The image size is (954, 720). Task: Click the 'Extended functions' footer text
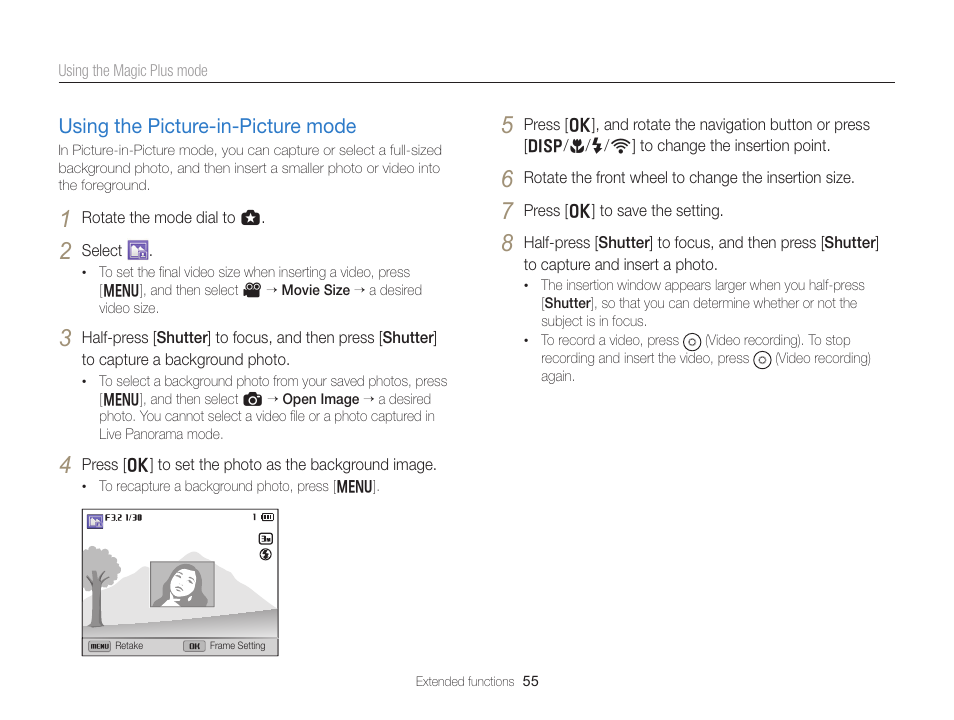click(465, 681)
